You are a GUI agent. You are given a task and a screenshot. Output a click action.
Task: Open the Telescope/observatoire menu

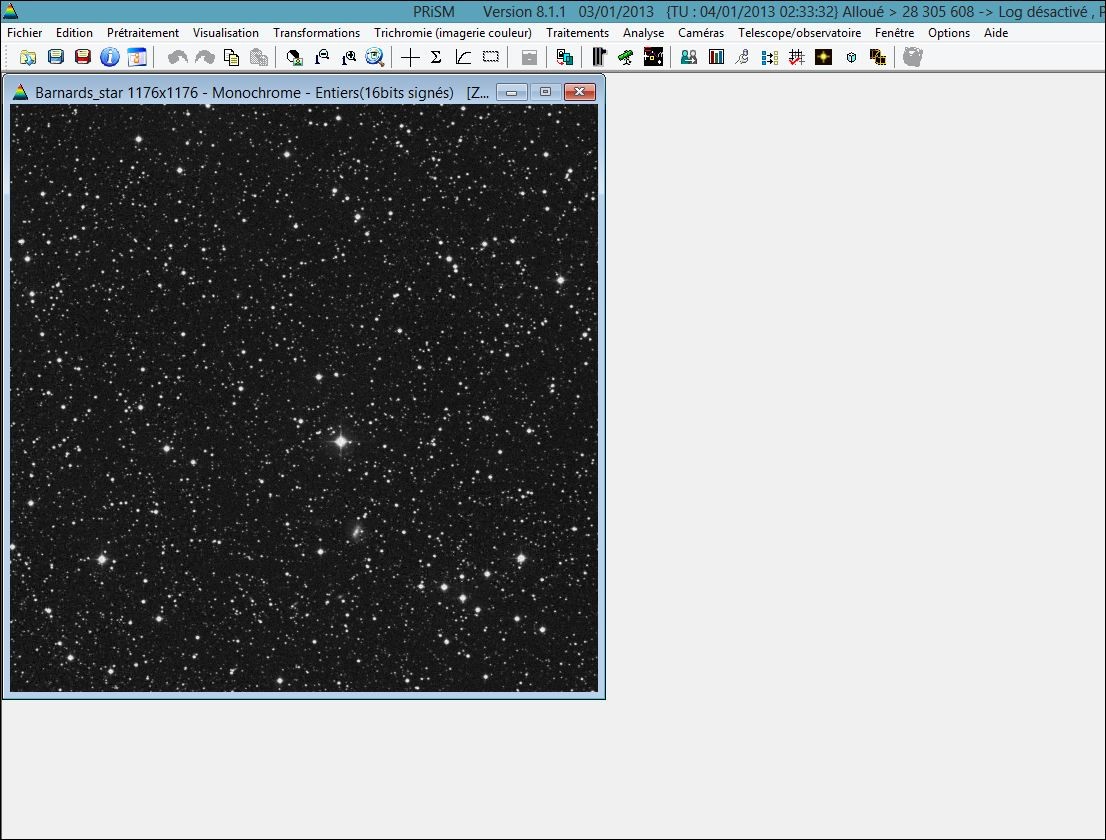(799, 33)
